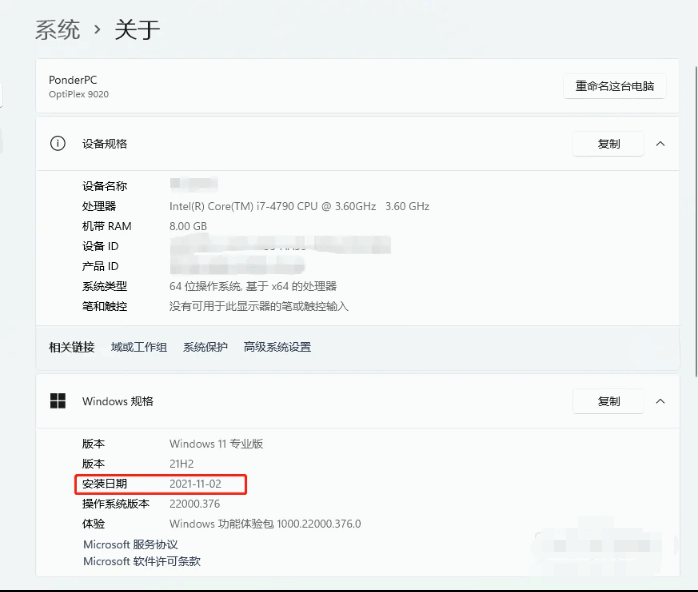Image resolution: width=698 pixels, height=592 pixels.
Task: Select the Windows 功能体验包 experience value
Action: (x=265, y=524)
